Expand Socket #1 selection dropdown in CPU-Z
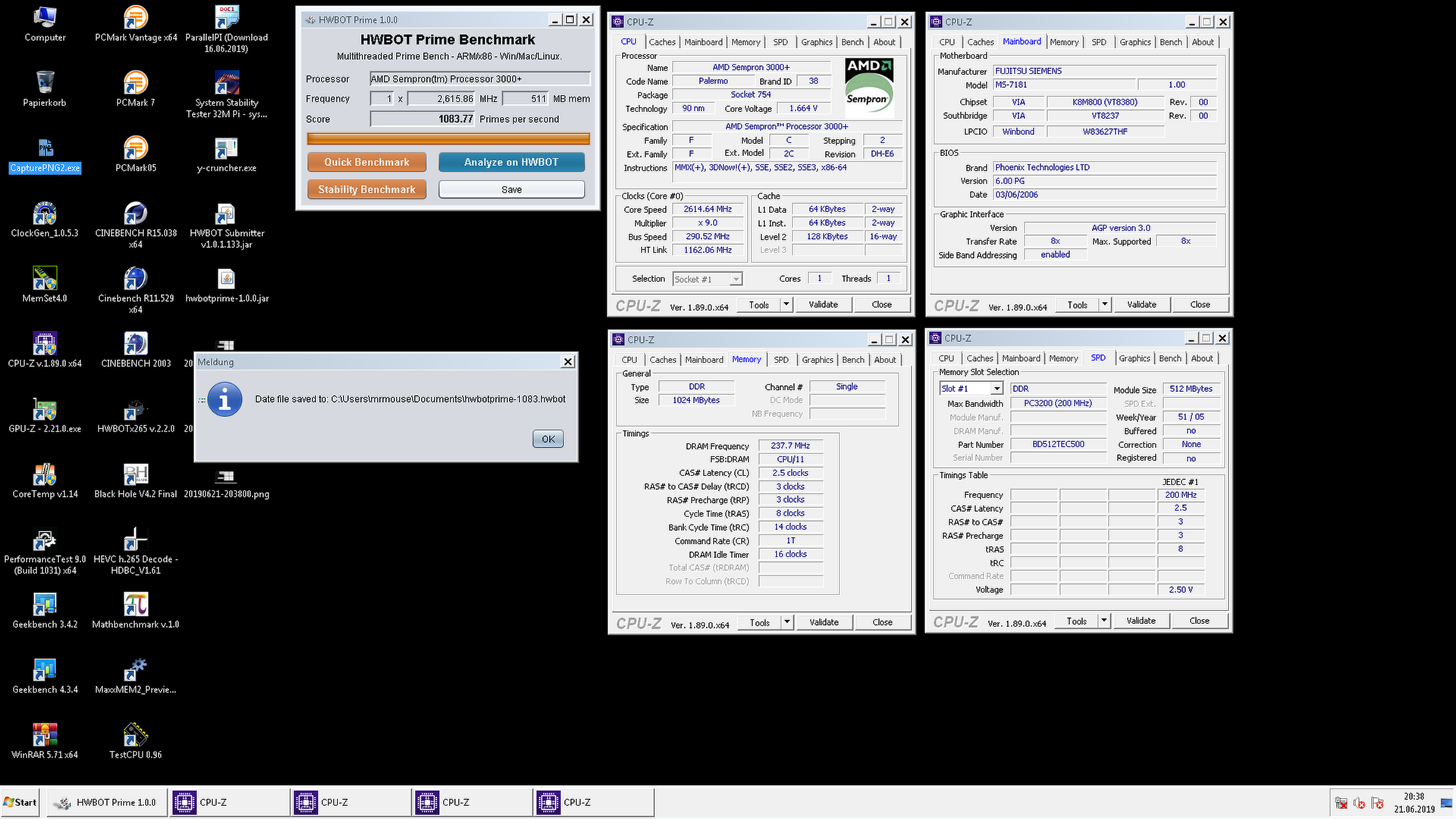Viewport: 1456px width, 819px height. point(736,279)
